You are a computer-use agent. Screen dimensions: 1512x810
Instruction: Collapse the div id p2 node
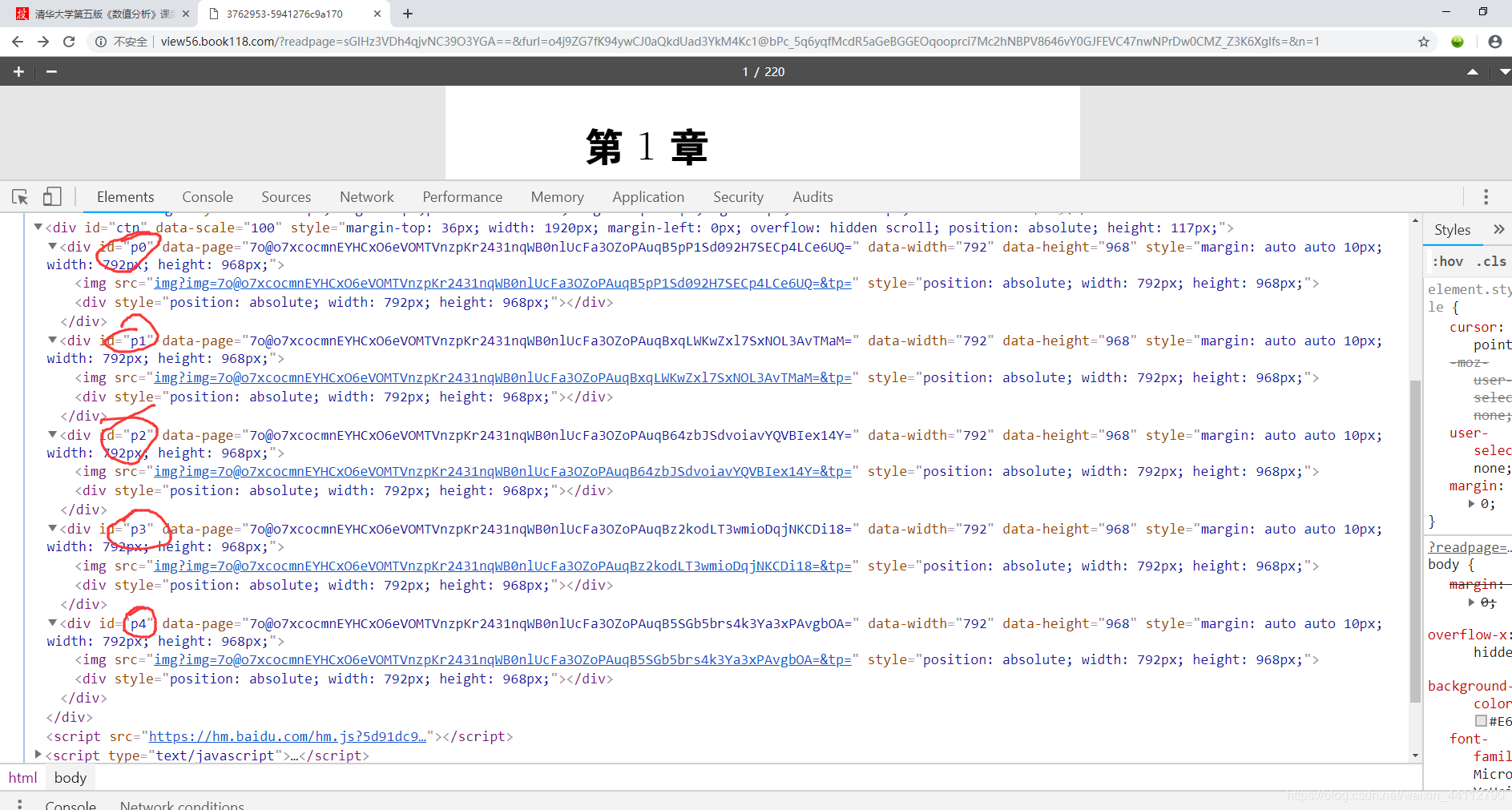[x=52, y=435]
